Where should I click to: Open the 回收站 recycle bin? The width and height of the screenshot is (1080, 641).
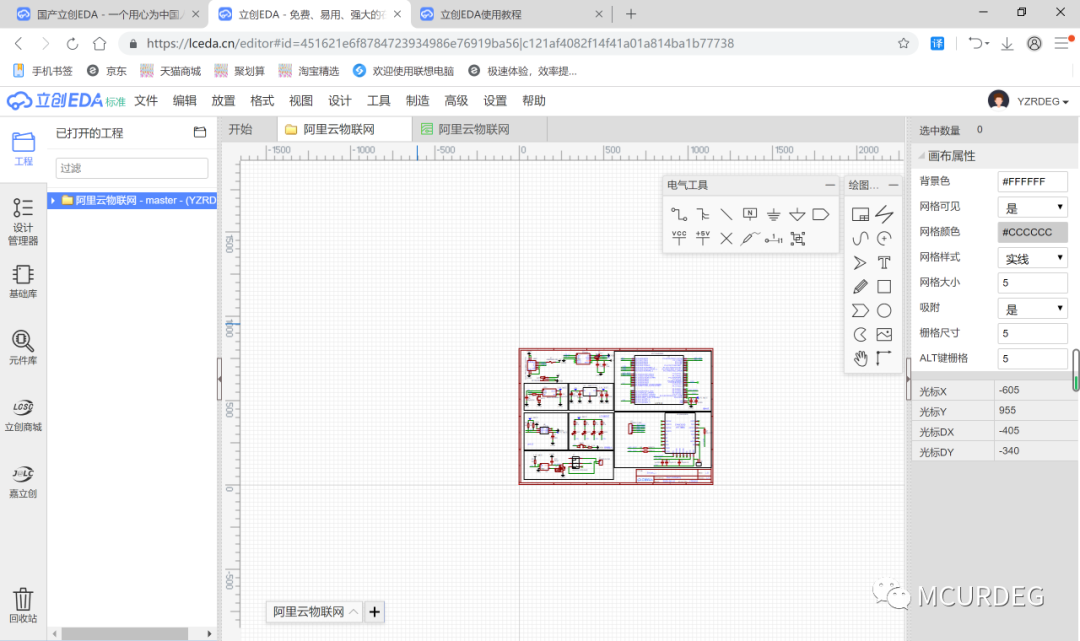[23, 605]
